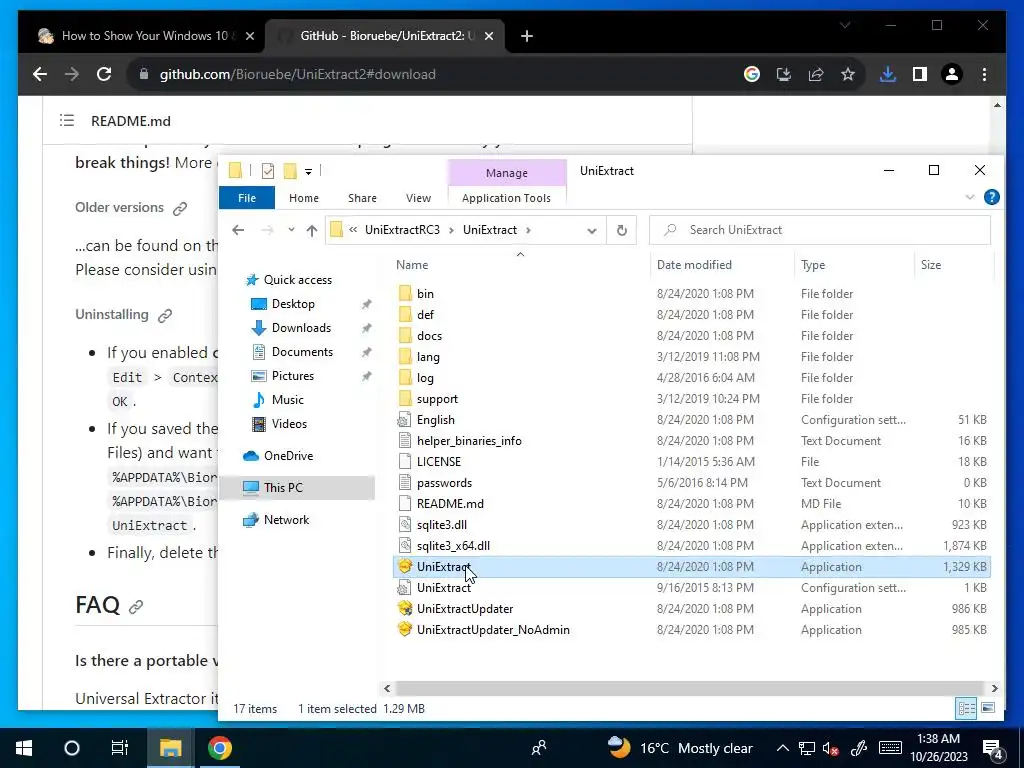This screenshot has height=768, width=1024.
Task: Select the passwords text document
Action: click(x=444, y=483)
